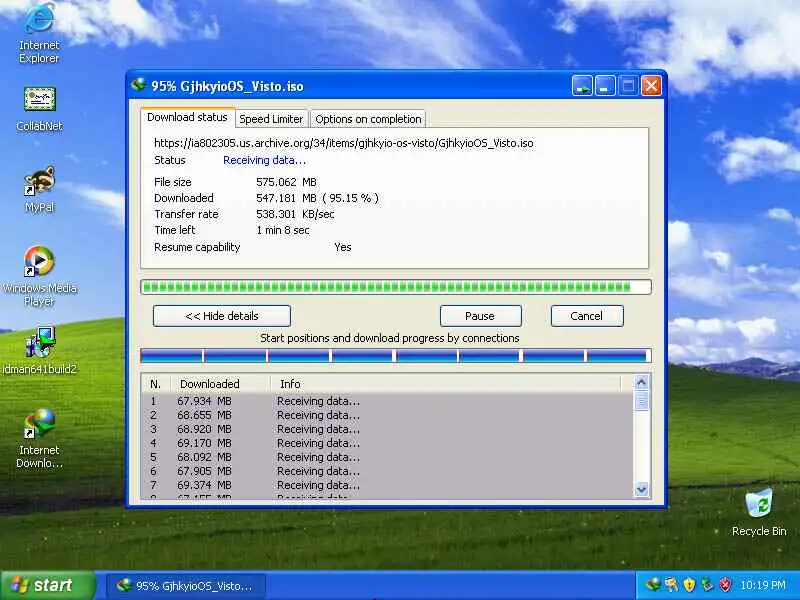This screenshot has width=800, height=600.
Task: Select connection row with 67.905 MB
Action: point(387,471)
